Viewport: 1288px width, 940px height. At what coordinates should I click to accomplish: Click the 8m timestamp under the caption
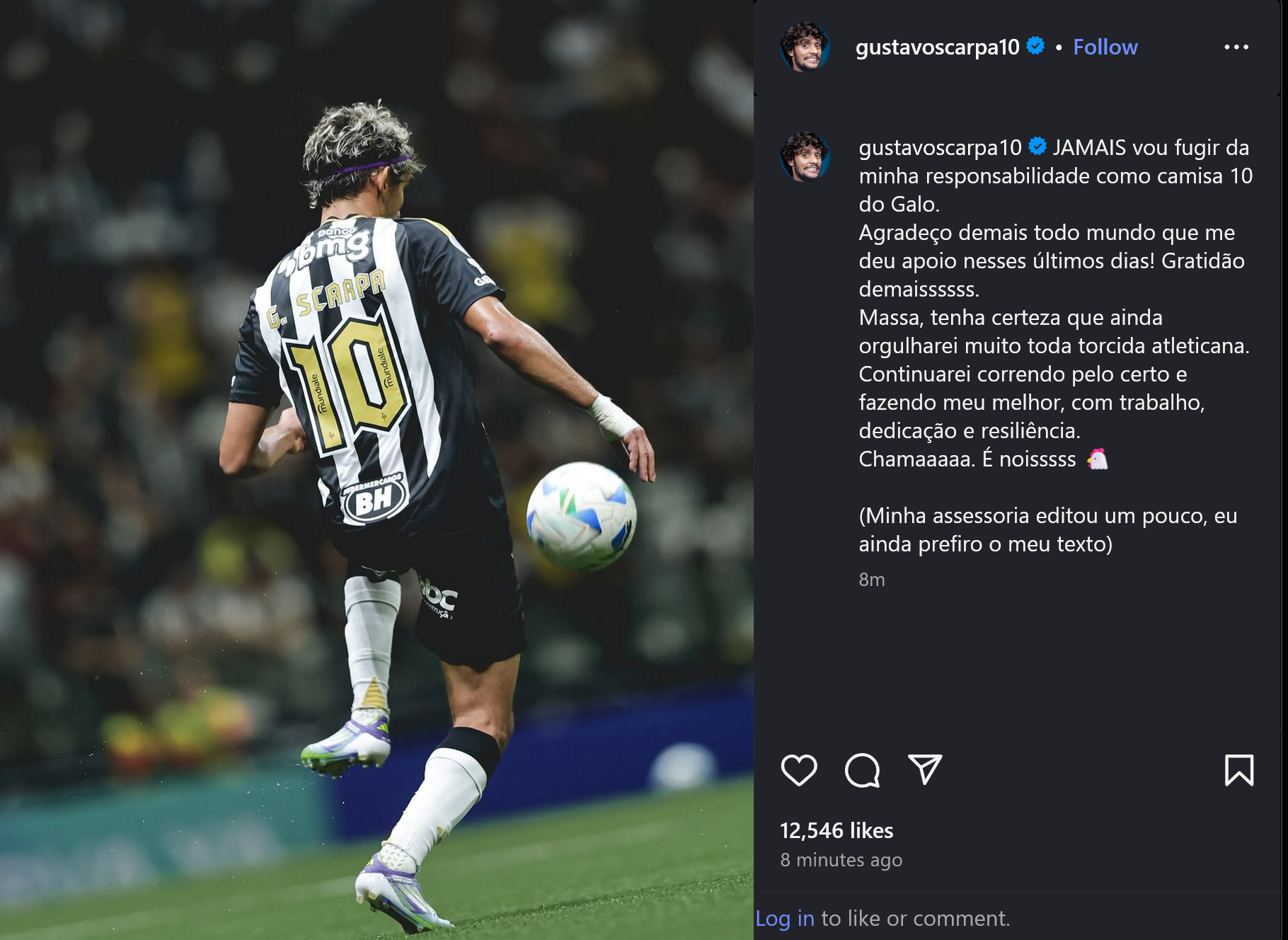[872, 580]
